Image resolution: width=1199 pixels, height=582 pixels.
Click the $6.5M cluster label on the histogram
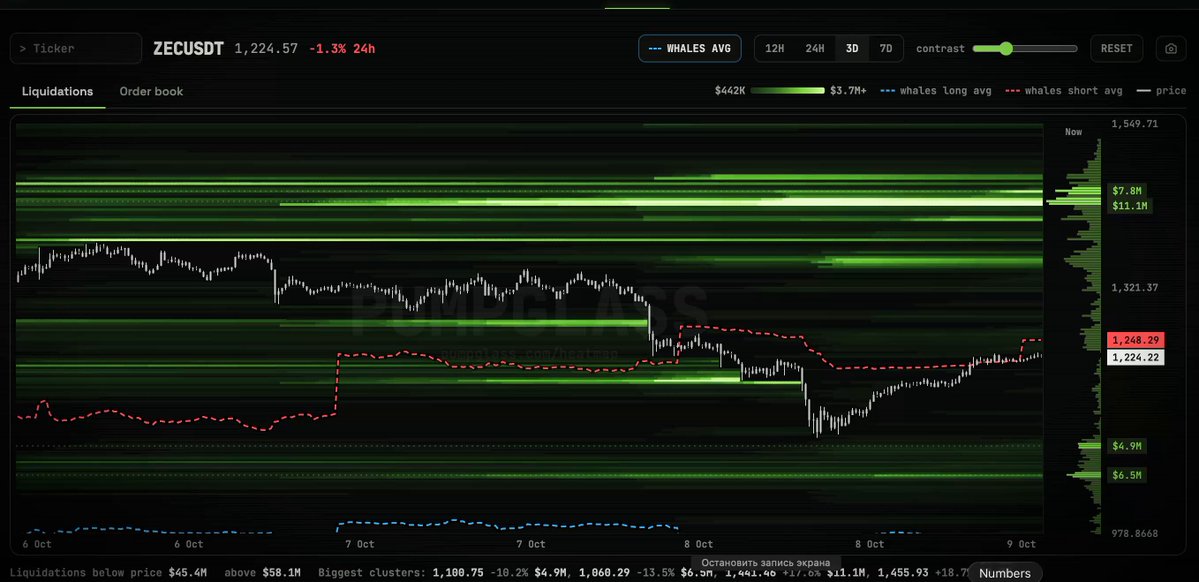tap(1127, 476)
